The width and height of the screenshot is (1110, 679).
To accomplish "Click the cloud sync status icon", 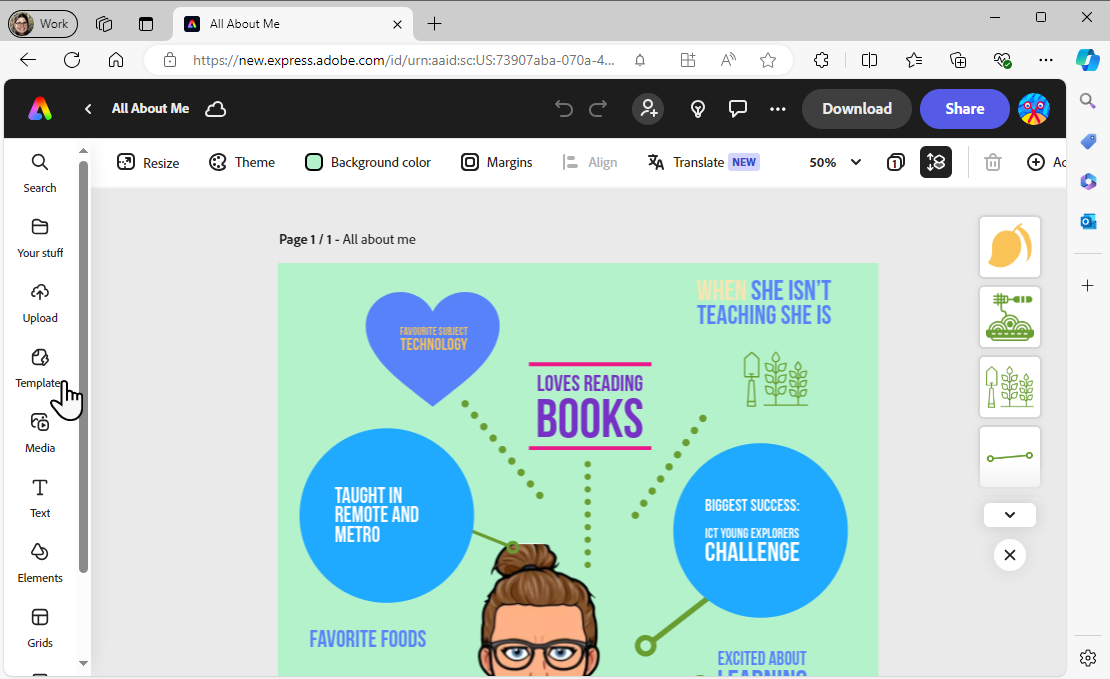I will point(215,108).
